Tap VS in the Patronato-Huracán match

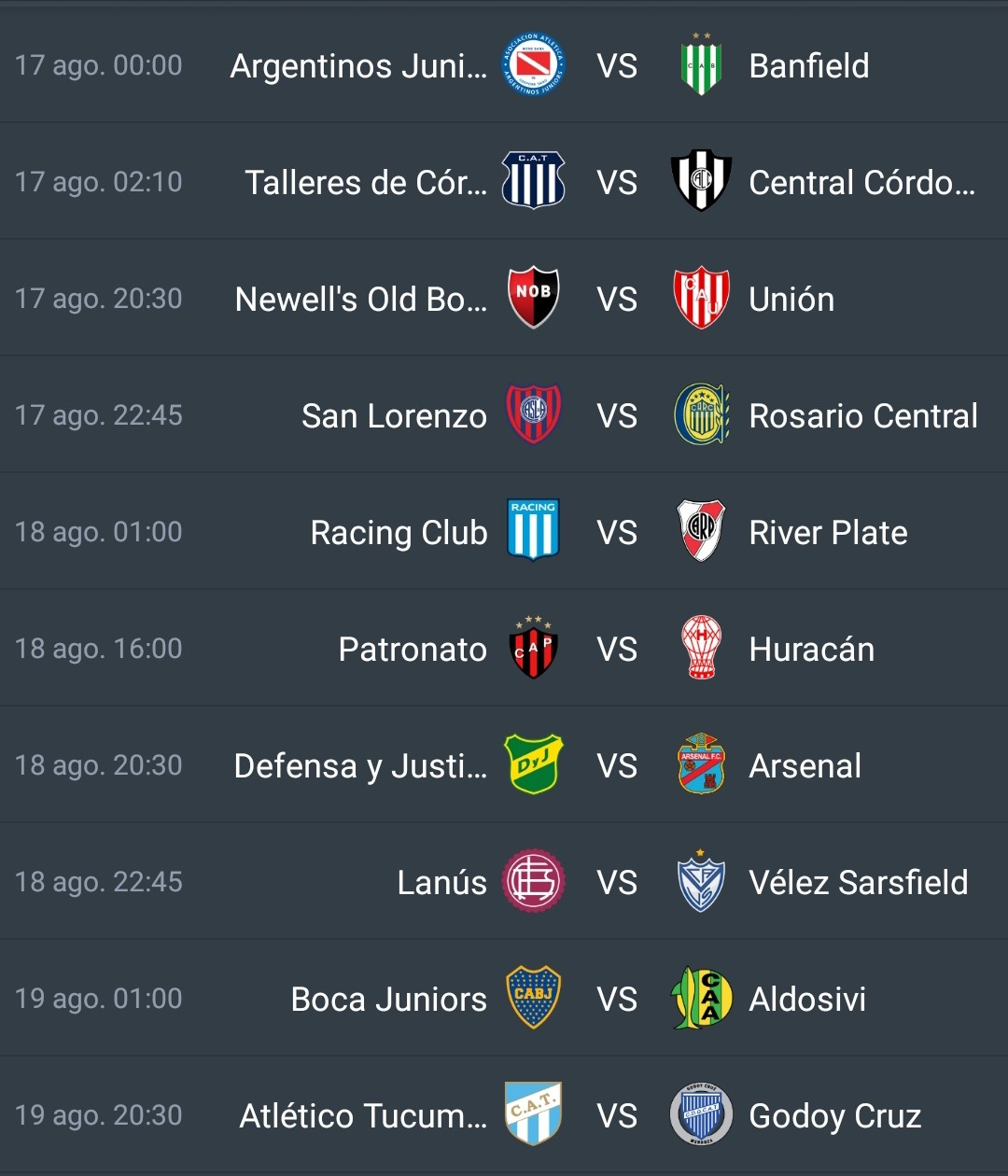coord(617,649)
